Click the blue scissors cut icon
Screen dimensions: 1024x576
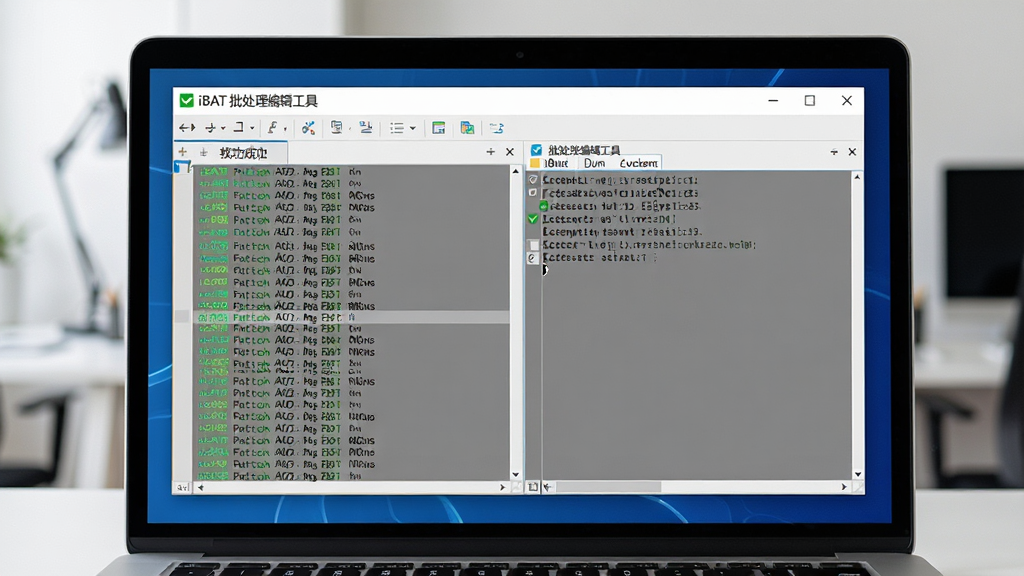click(x=308, y=127)
